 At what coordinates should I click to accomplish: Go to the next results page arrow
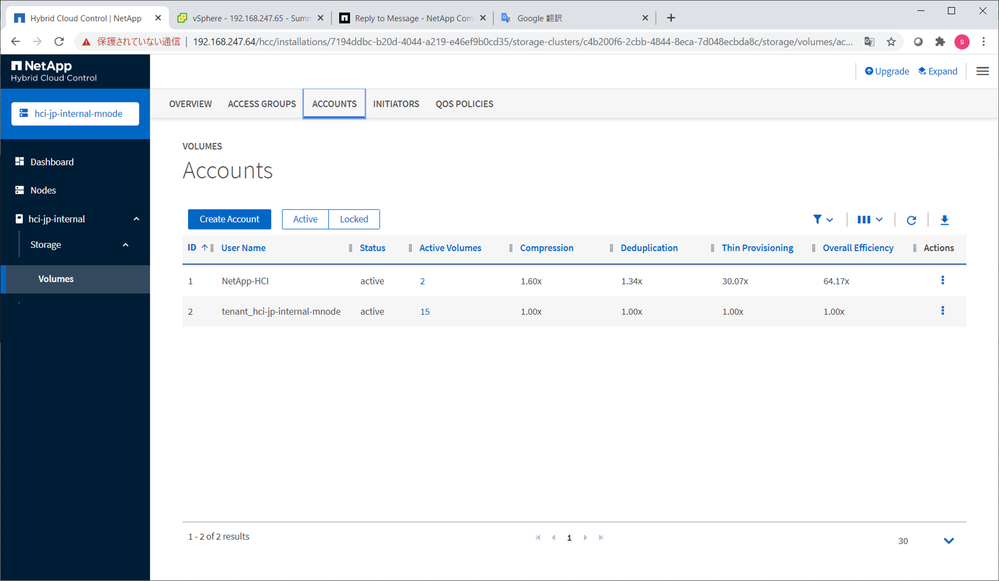pos(585,538)
